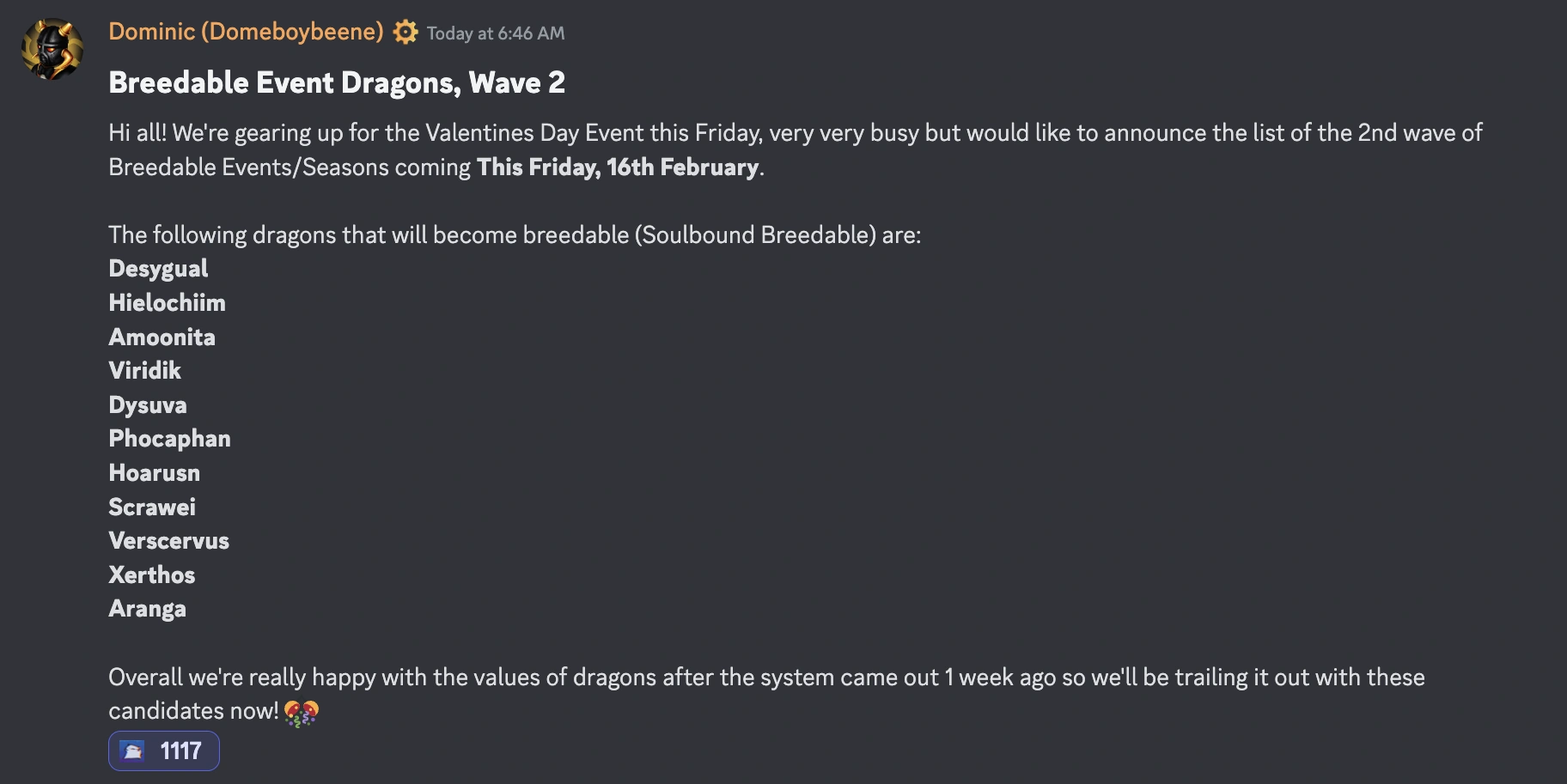
Task: Click the gear role icon beside Dominic's name
Action: click(406, 31)
